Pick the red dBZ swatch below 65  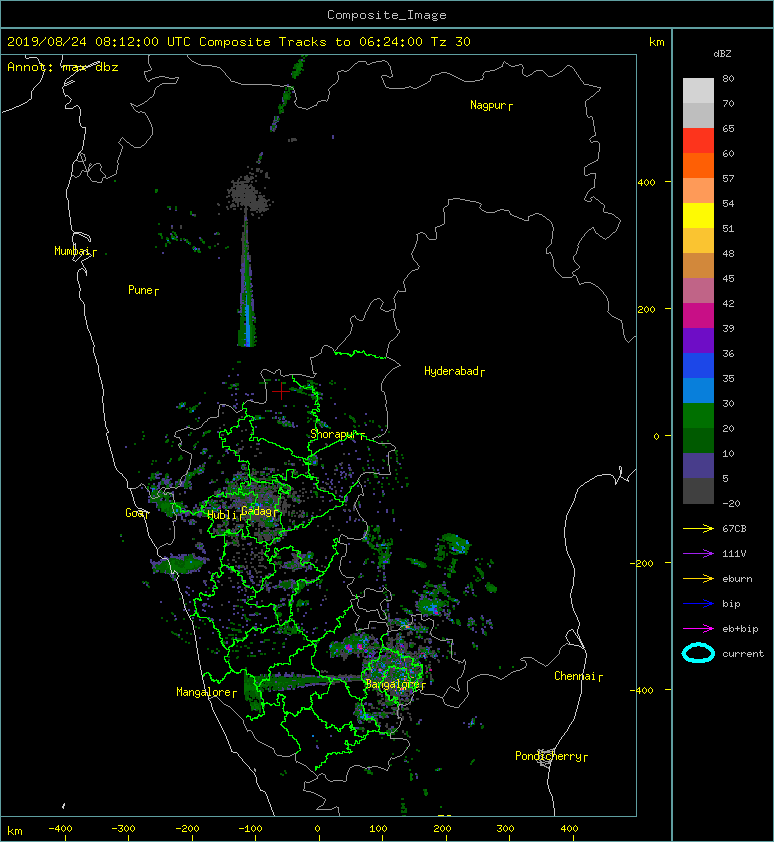point(698,140)
